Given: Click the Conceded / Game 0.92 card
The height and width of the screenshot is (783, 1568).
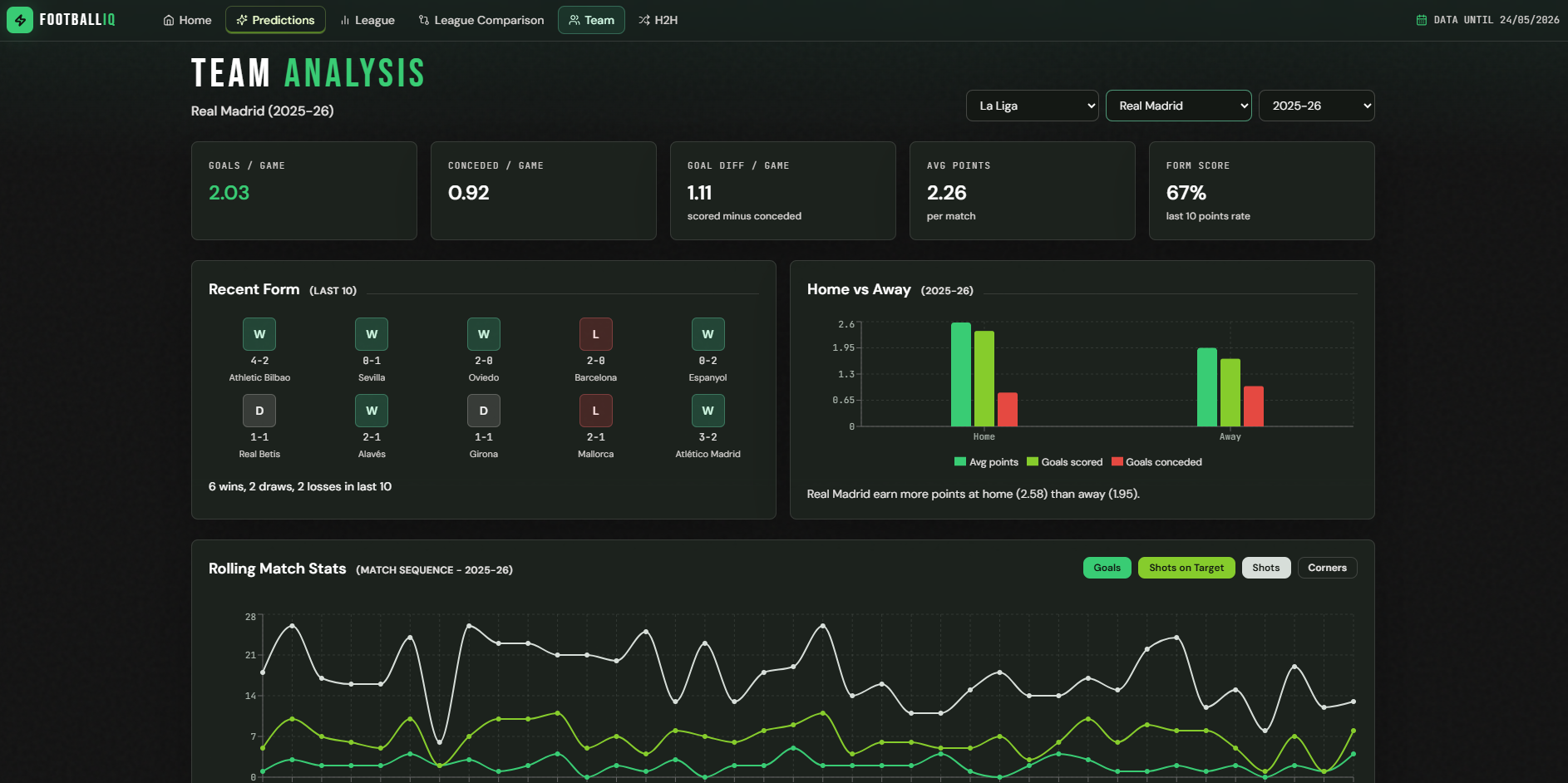Looking at the screenshot, I should (544, 190).
